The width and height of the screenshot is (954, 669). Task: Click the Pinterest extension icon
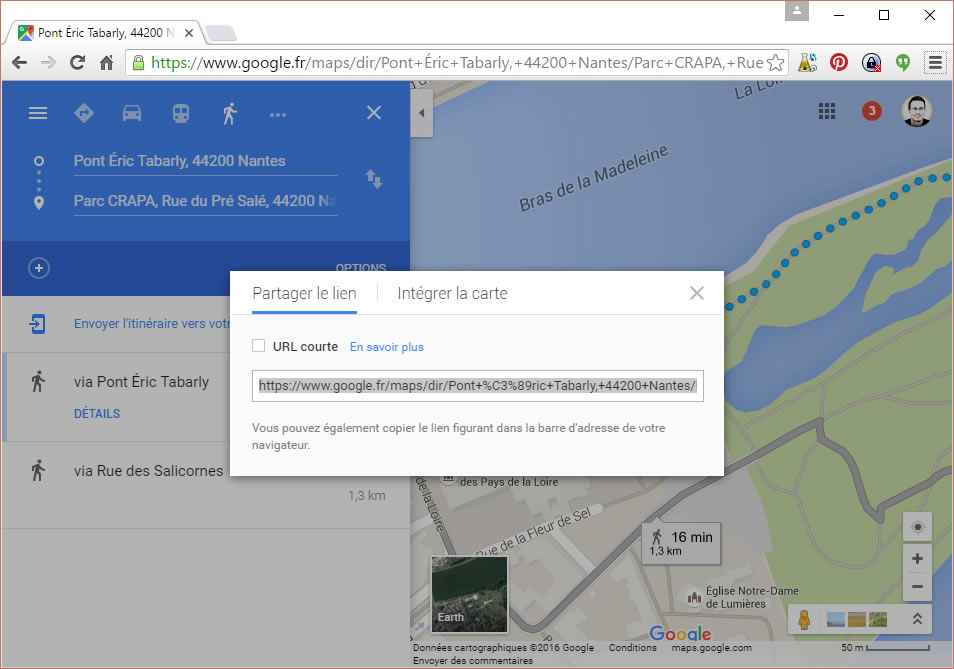839,62
